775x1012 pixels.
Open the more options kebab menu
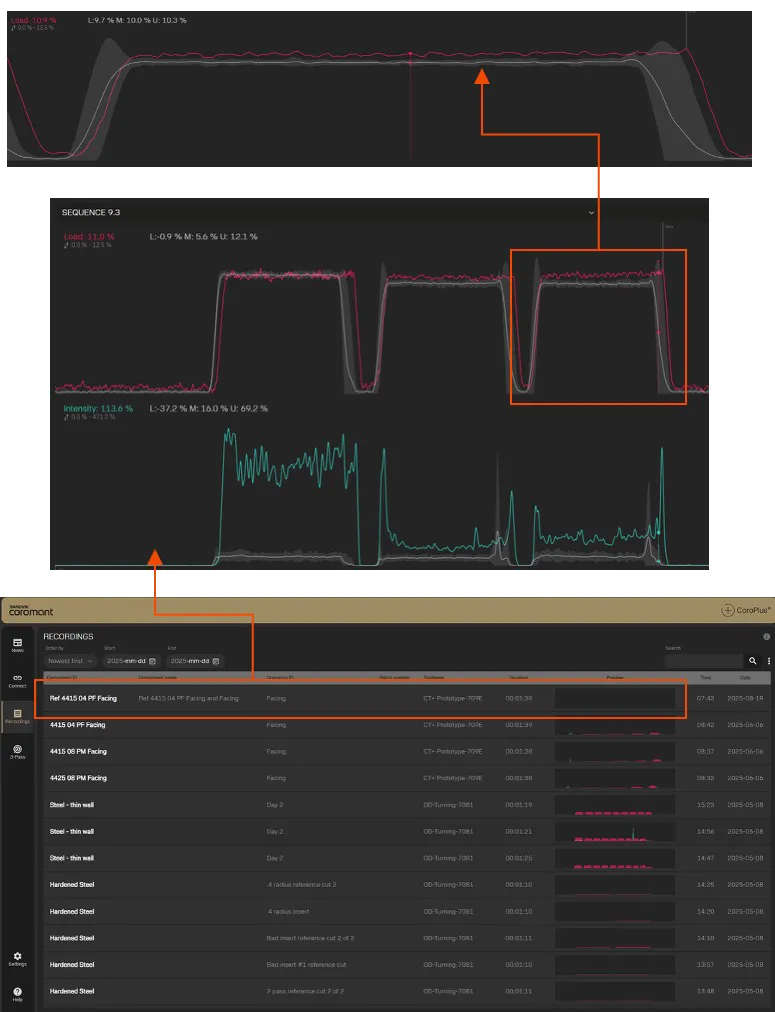(768, 661)
